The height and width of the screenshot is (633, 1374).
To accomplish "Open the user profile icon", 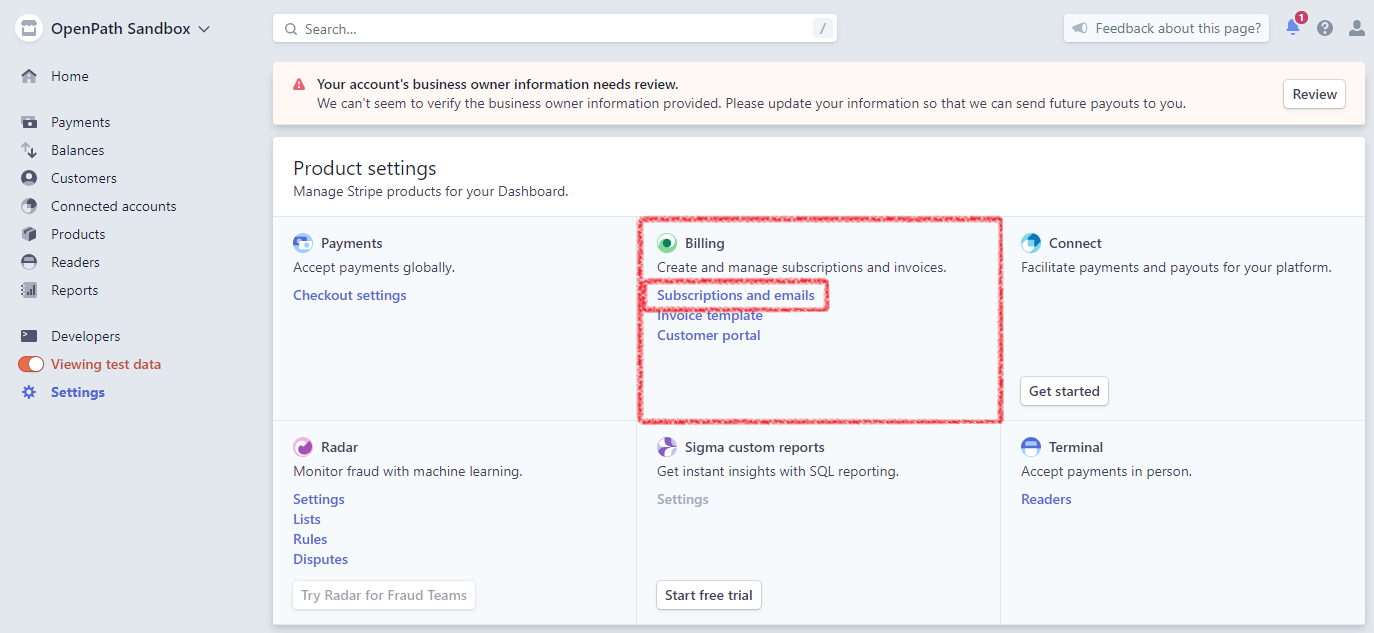I will 1357,28.
